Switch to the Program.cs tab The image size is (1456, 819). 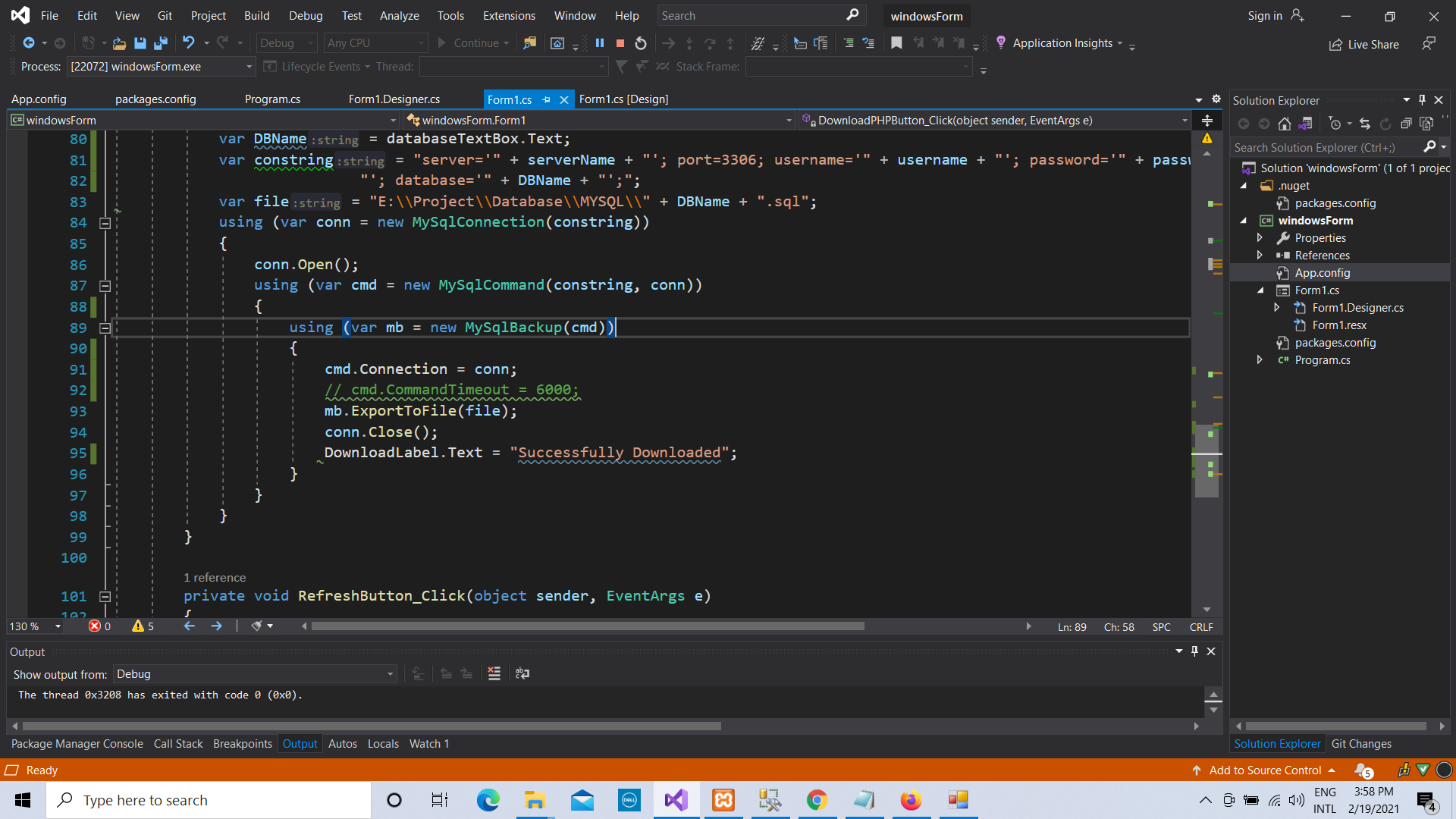click(272, 99)
